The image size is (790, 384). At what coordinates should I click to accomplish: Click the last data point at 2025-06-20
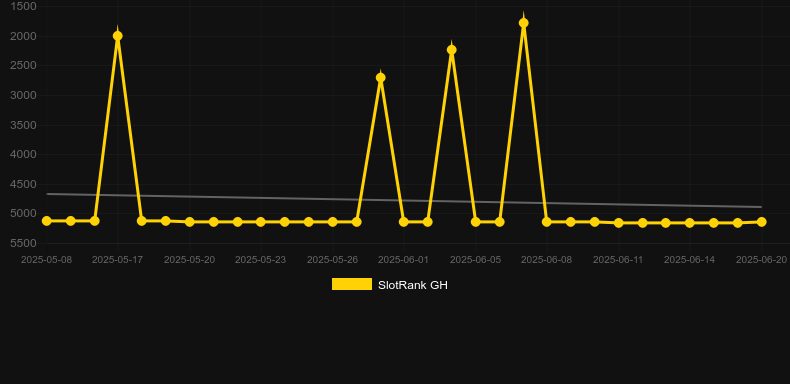(x=762, y=222)
